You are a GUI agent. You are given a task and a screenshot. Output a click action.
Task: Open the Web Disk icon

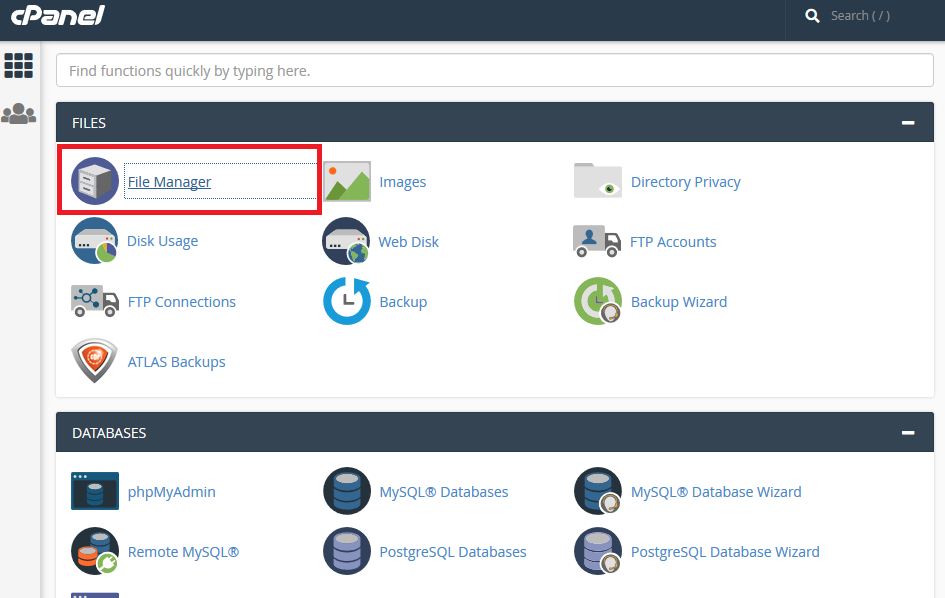click(347, 241)
